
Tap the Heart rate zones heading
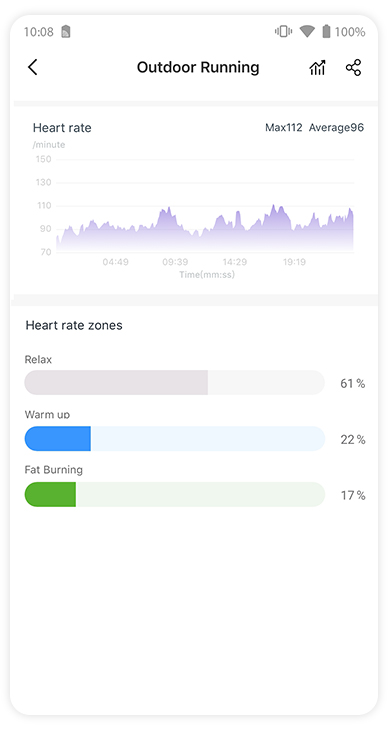pos(74,325)
